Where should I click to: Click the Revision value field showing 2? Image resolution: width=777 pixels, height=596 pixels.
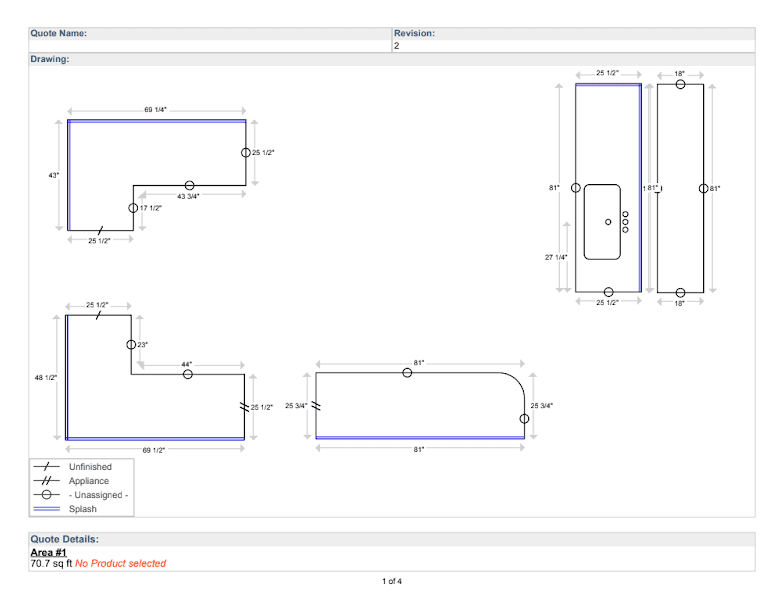click(x=572, y=46)
